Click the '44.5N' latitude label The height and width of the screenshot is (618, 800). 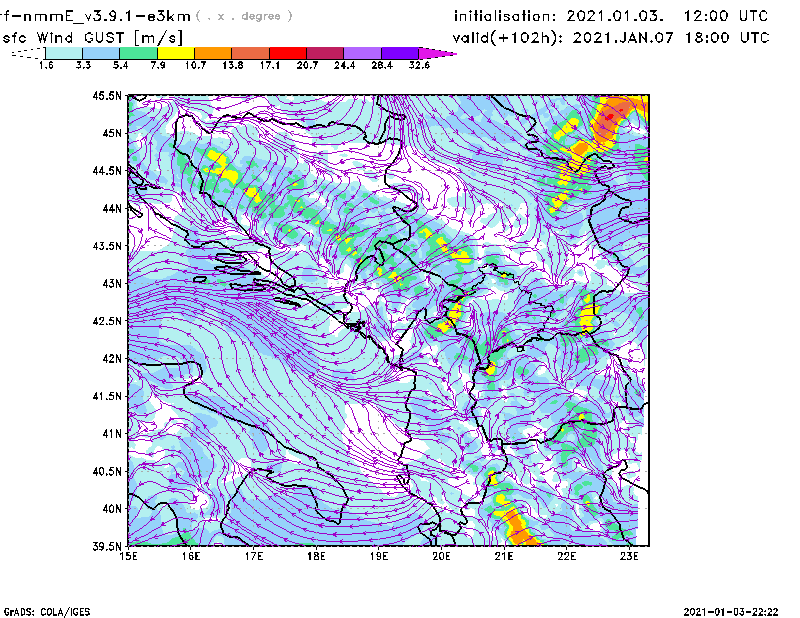[107, 170]
